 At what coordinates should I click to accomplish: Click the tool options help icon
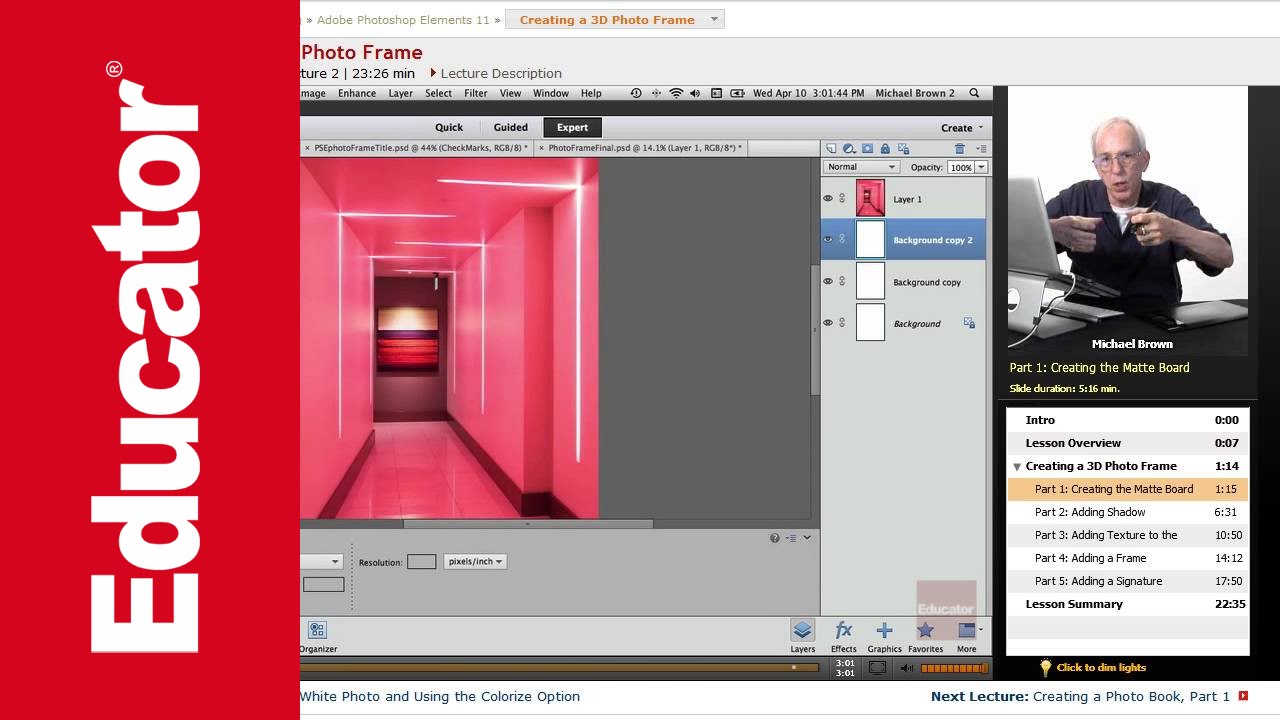(x=774, y=538)
